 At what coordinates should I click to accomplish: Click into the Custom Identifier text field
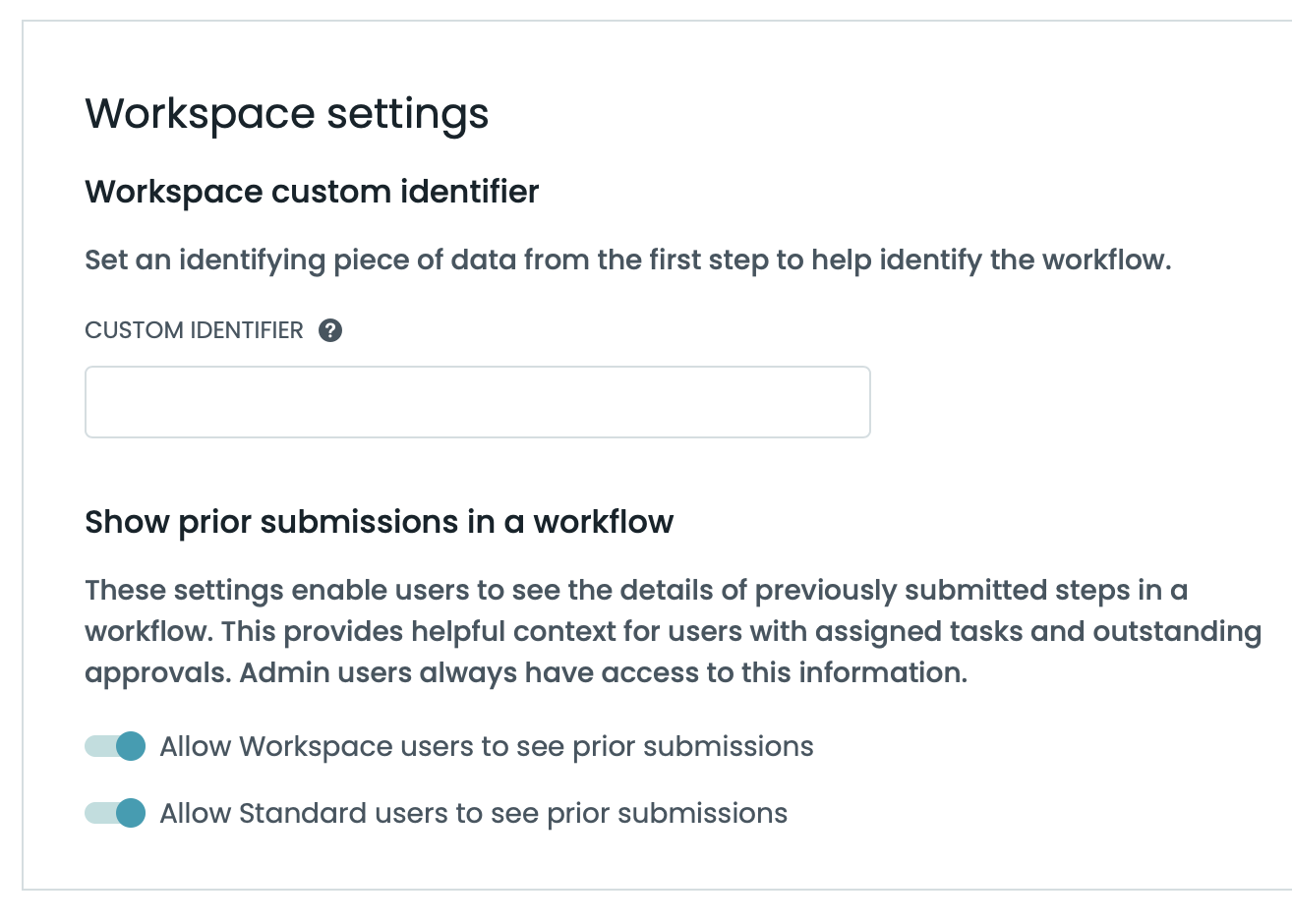click(477, 402)
